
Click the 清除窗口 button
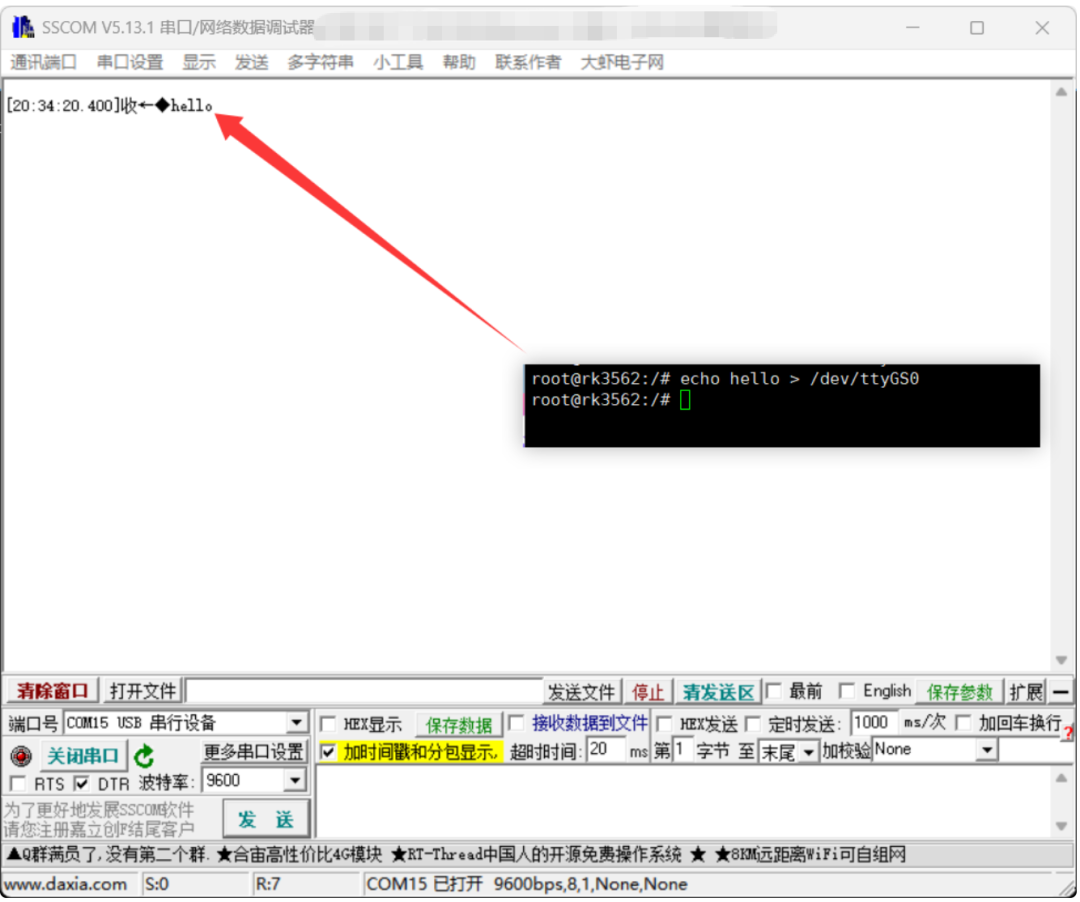click(52, 691)
